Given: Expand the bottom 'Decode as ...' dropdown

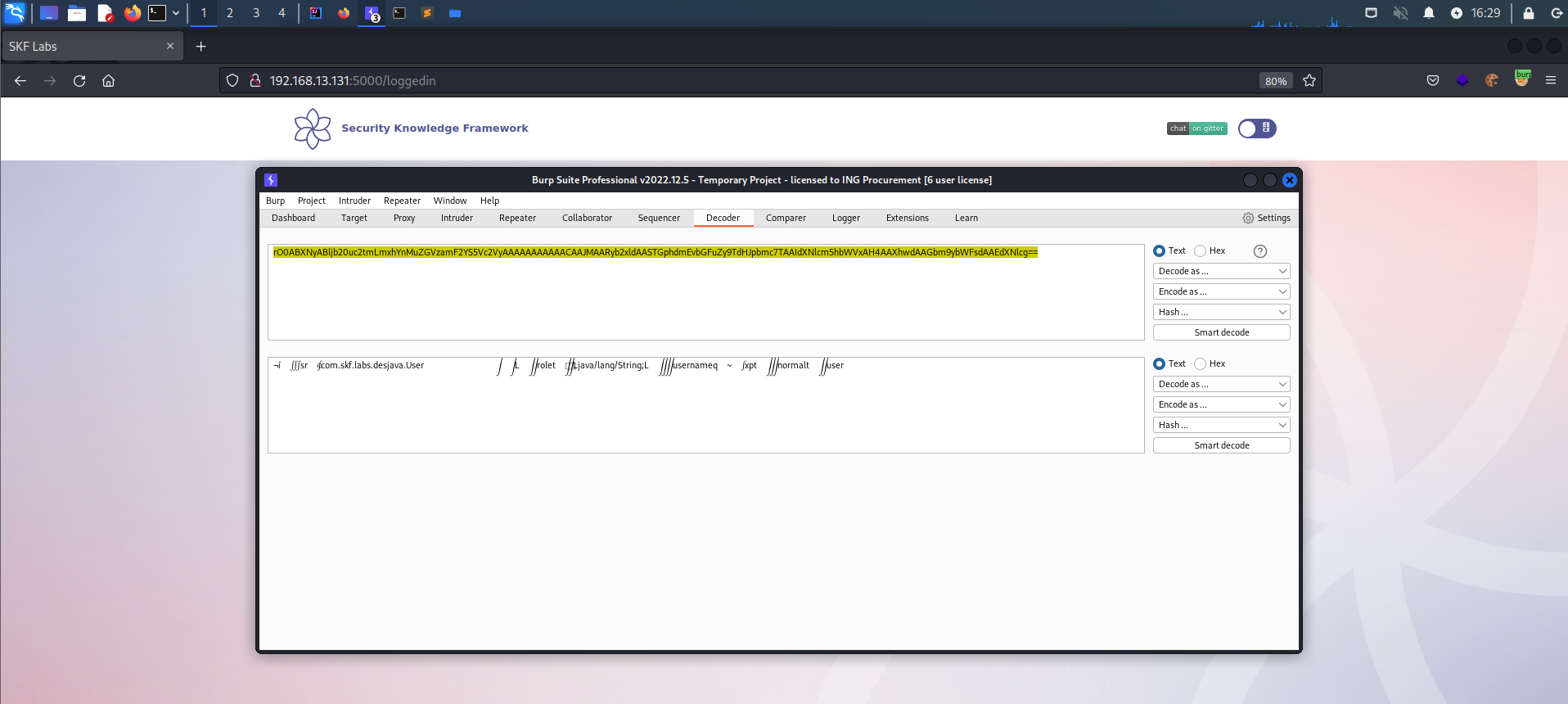Looking at the screenshot, I should (x=1222, y=384).
